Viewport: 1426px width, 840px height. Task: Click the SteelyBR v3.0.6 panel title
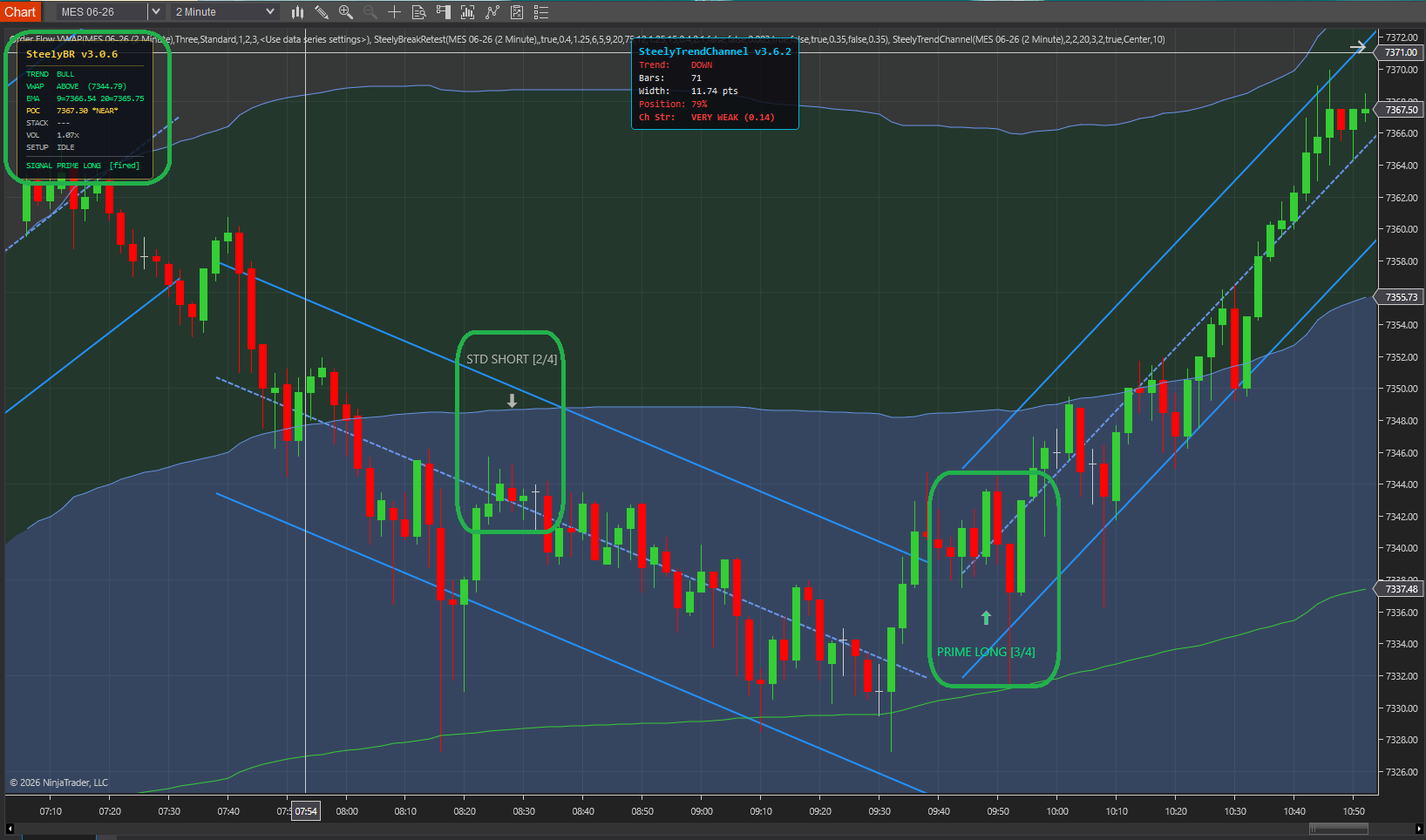tap(71, 54)
